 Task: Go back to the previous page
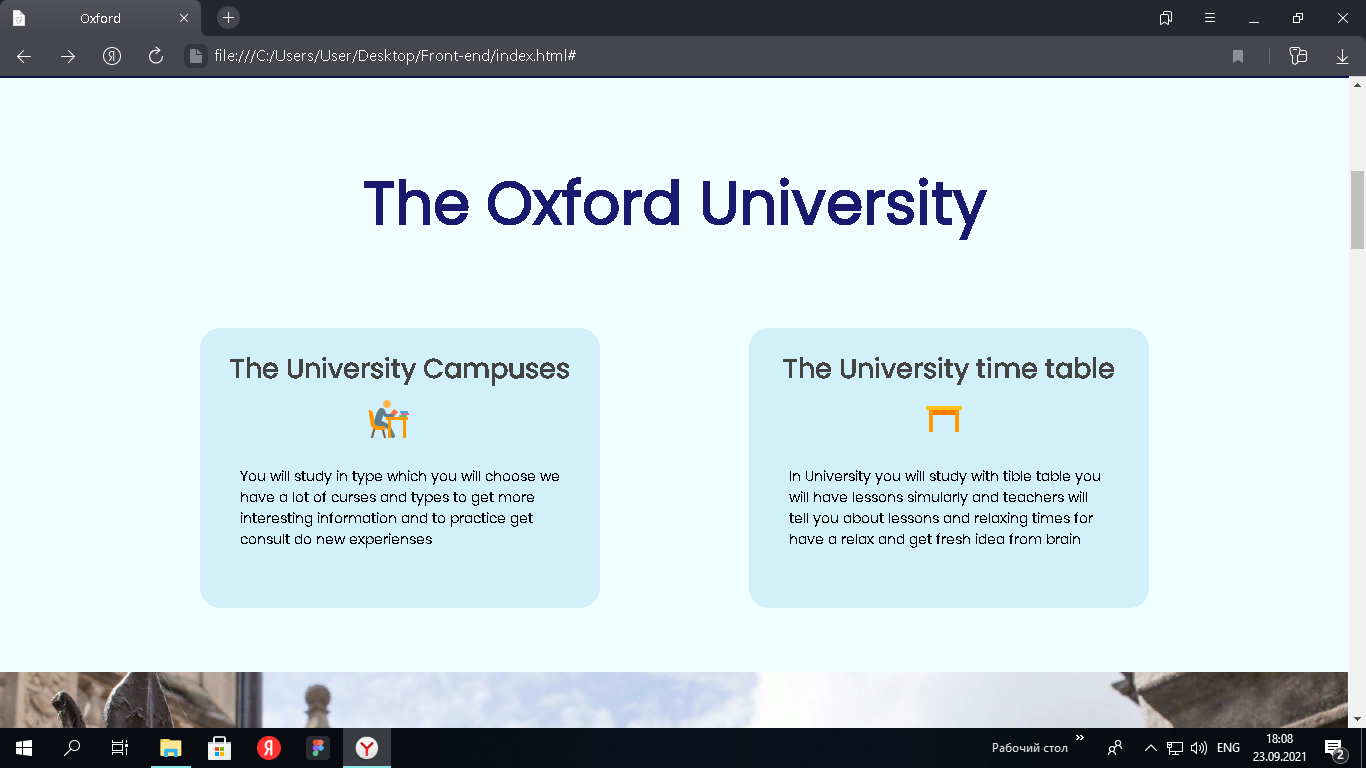tap(24, 56)
